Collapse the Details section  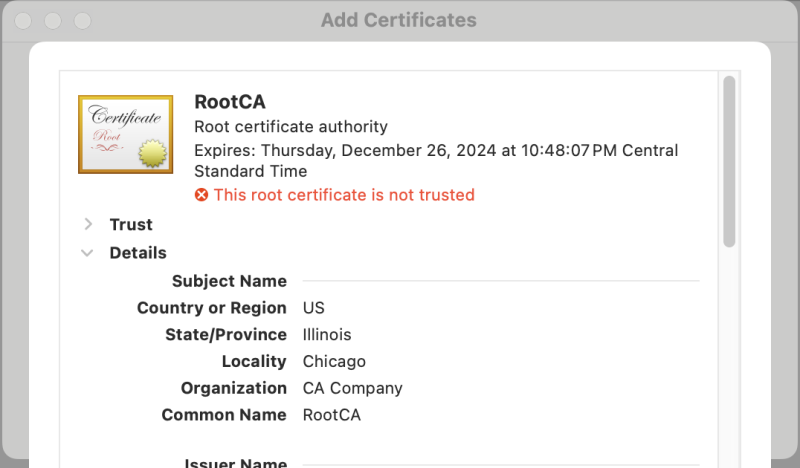[88, 253]
